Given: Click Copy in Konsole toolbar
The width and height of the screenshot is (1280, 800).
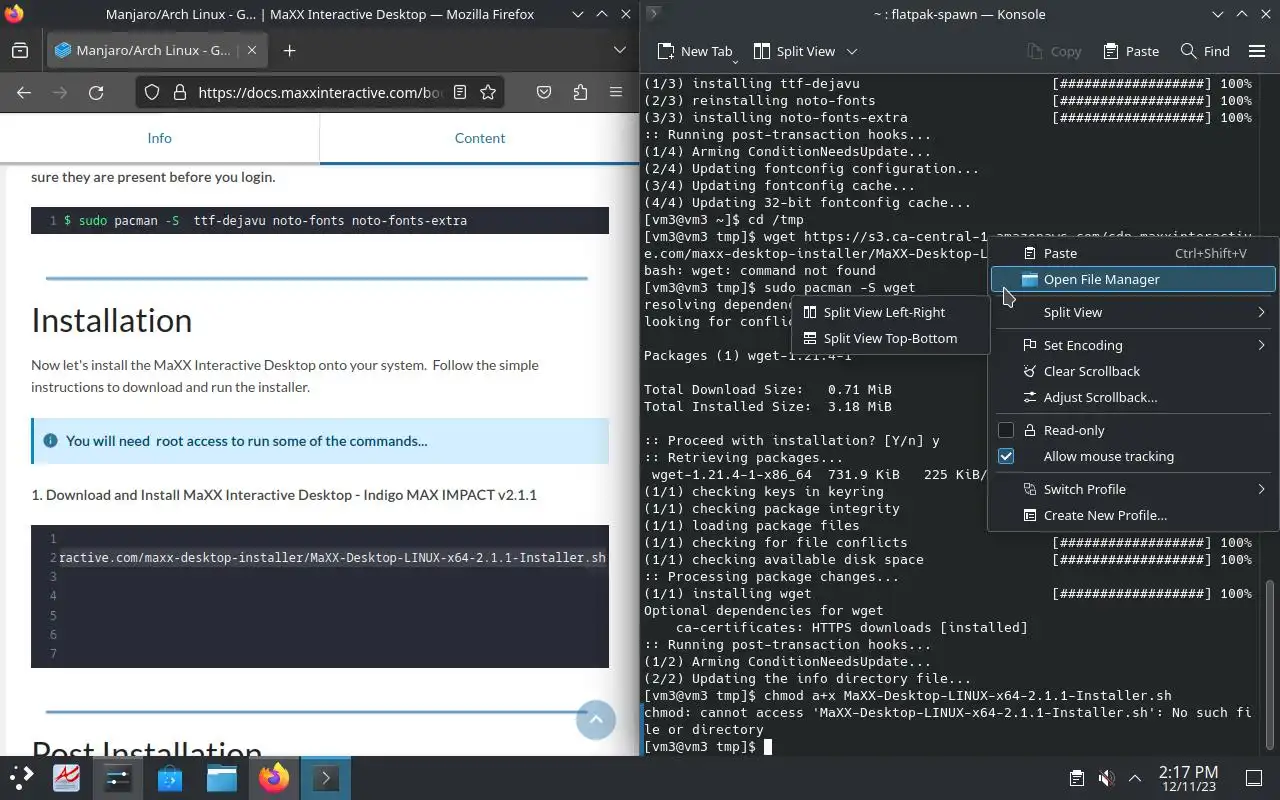Looking at the screenshot, I should tap(1054, 51).
